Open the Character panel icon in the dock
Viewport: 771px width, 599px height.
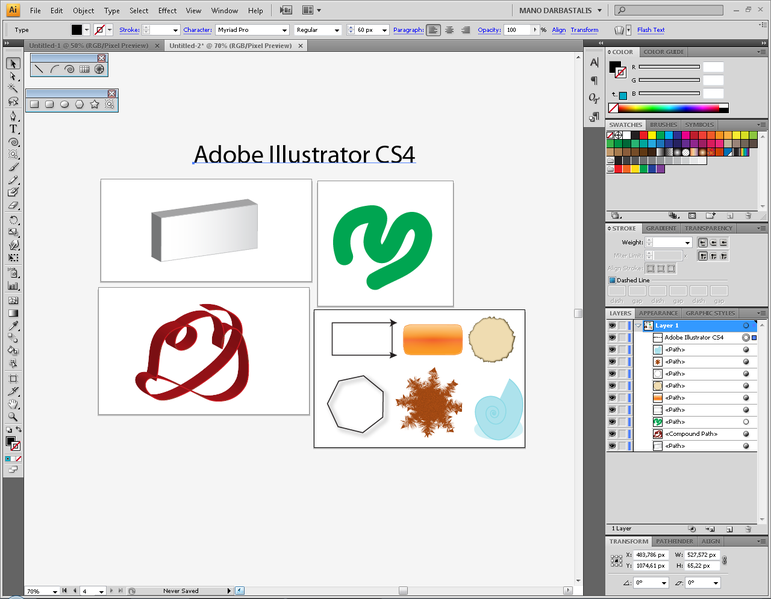[593, 62]
